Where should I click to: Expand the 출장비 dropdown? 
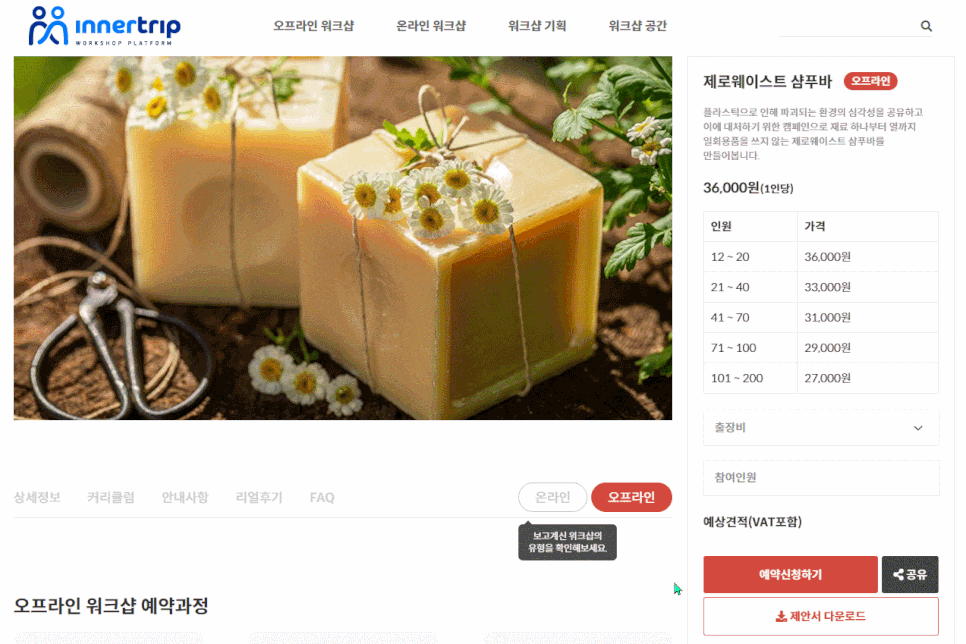821,428
